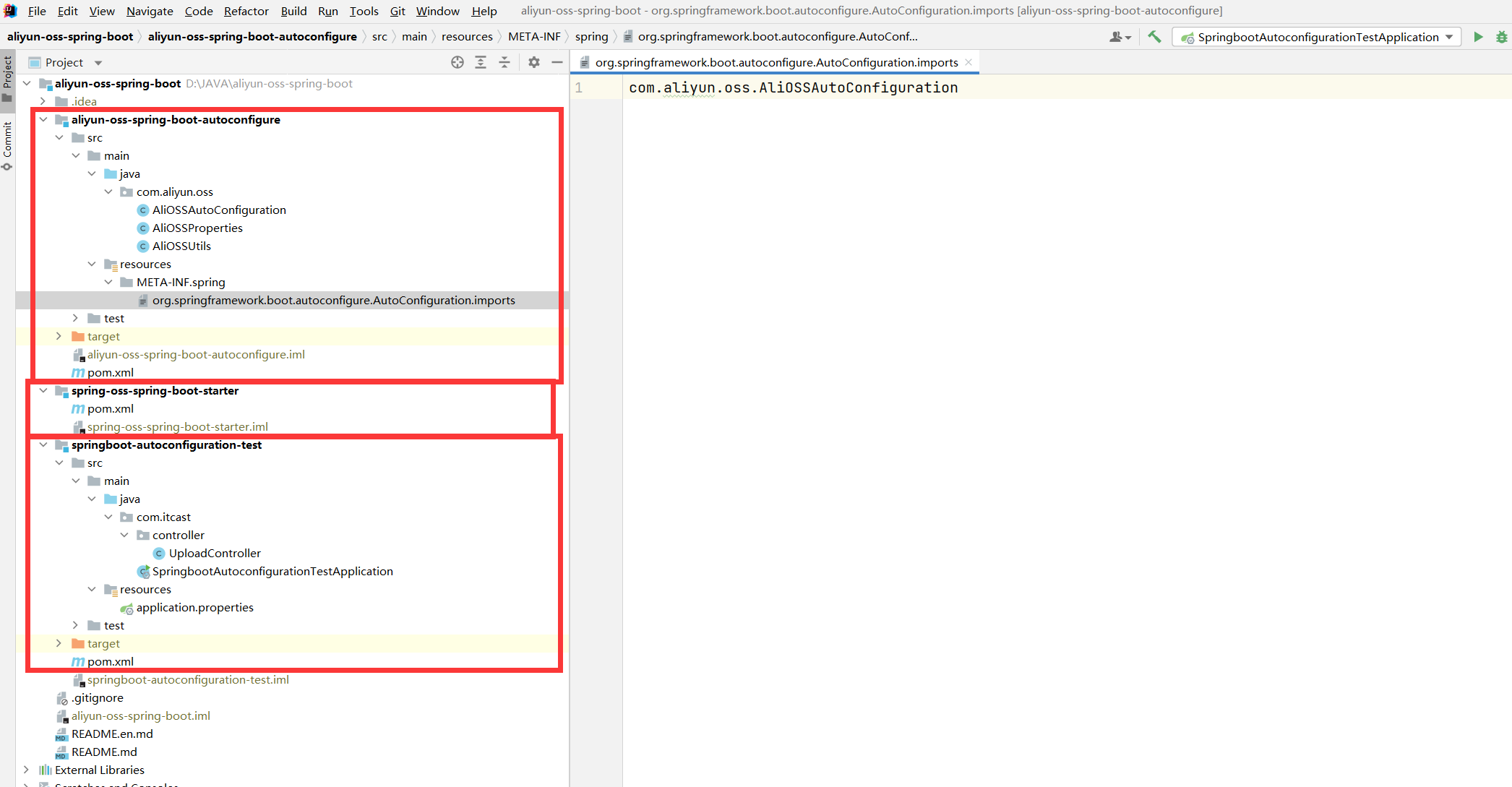The image size is (1512, 787).
Task: Select SpringbootAutoconfigurationTestApplication class in tree
Action: [x=272, y=571]
